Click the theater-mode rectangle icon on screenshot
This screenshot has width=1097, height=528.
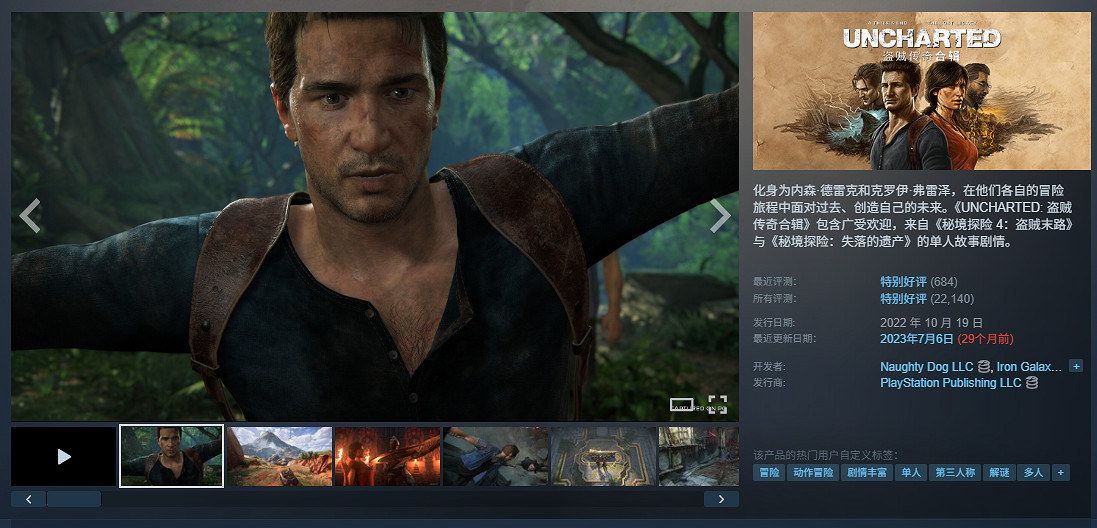681,405
